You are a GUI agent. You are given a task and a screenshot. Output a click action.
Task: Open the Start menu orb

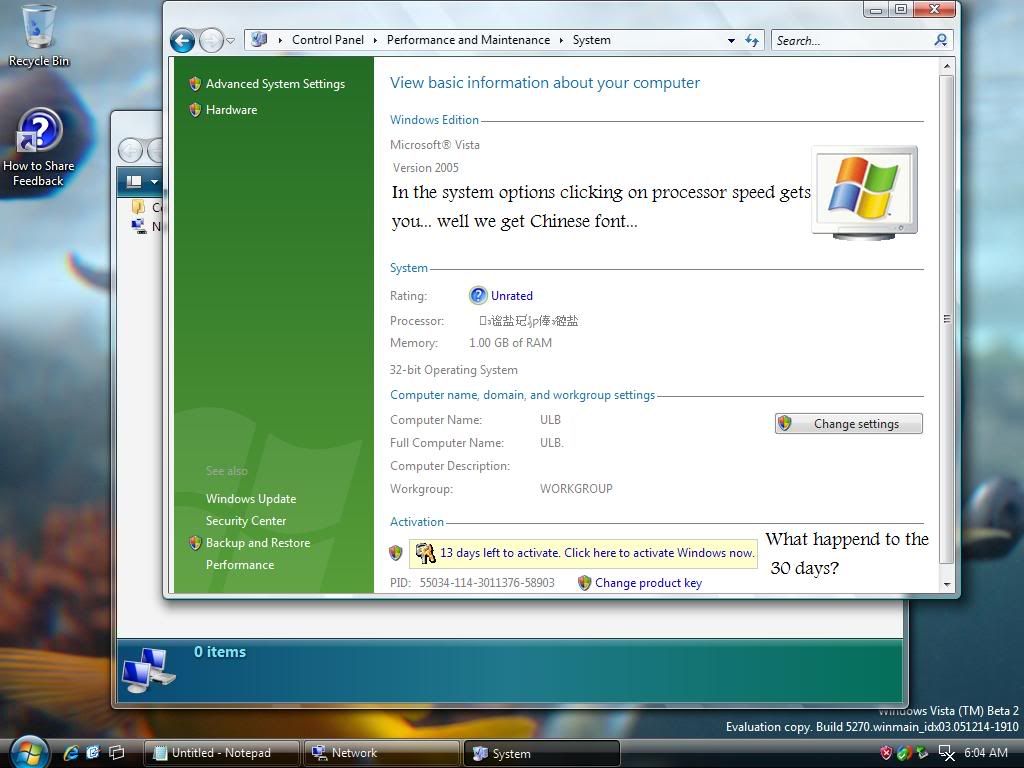pos(29,752)
